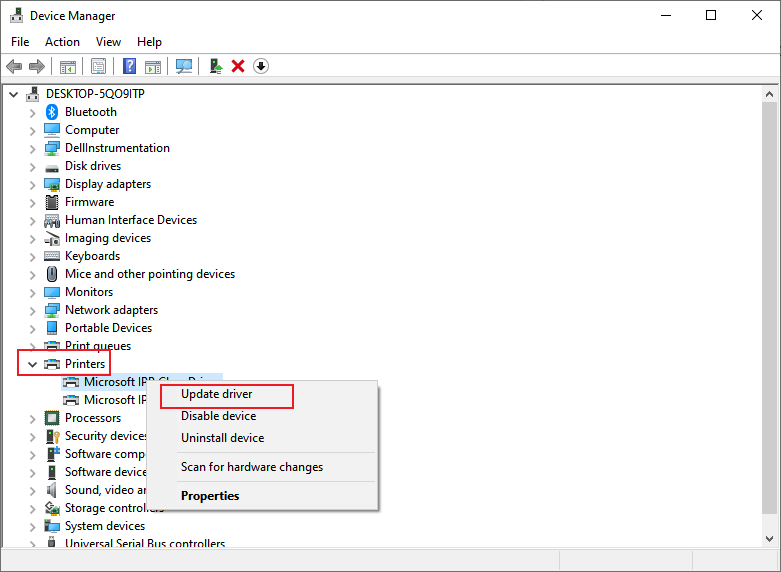Viewport: 781px width, 572px height.
Task: Click the Disk drives icon
Action: (52, 168)
